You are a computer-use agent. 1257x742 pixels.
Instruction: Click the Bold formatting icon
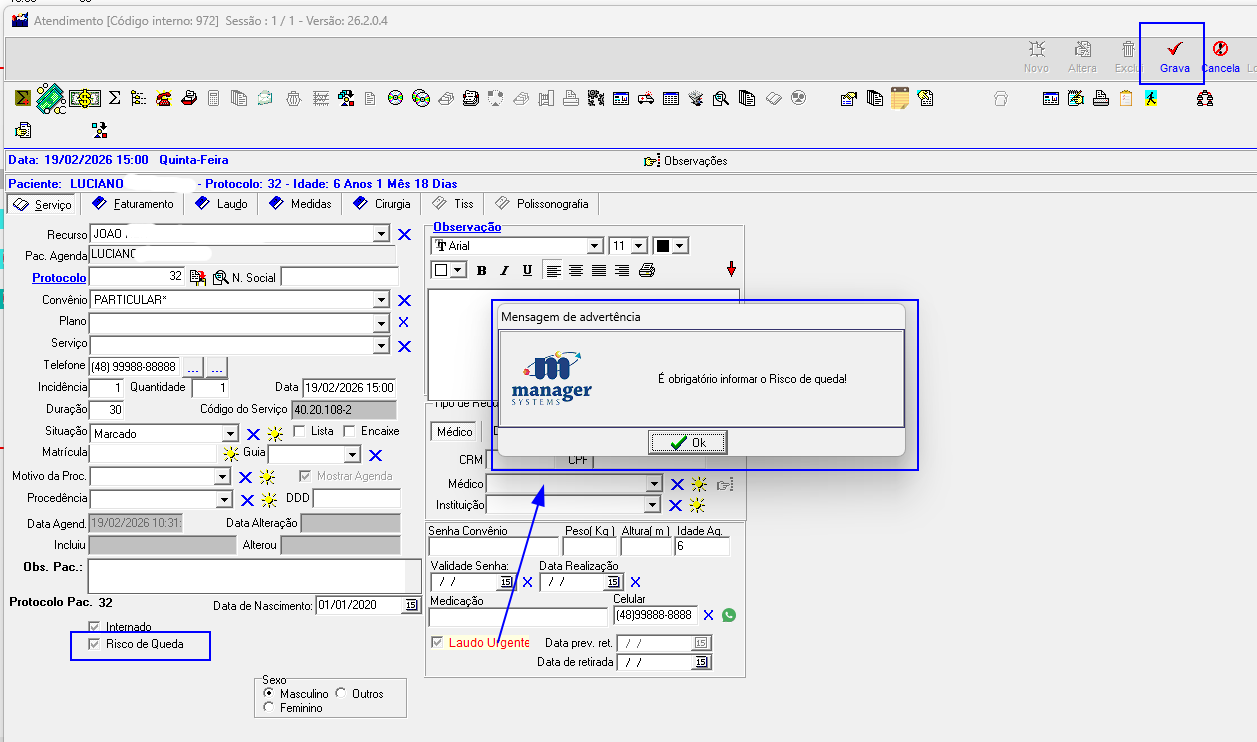tap(481, 270)
